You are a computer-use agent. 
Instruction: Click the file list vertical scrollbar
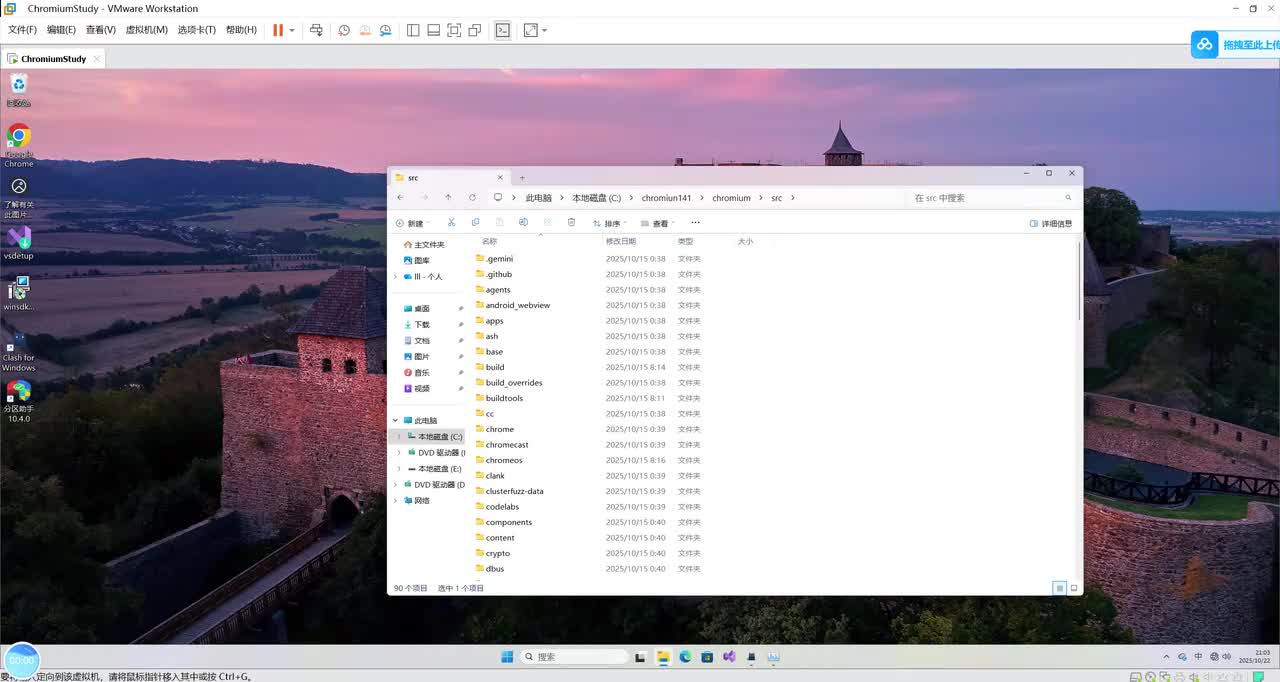(1080, 280)
